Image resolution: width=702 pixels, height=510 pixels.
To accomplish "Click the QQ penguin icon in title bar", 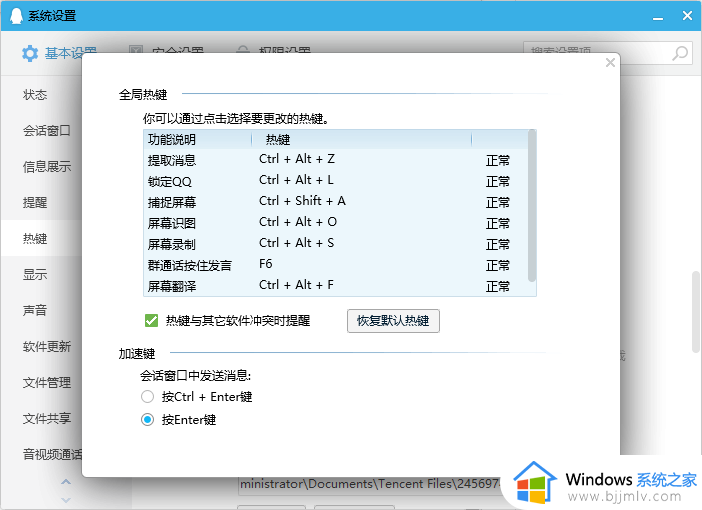I will (x=16, y=16).
